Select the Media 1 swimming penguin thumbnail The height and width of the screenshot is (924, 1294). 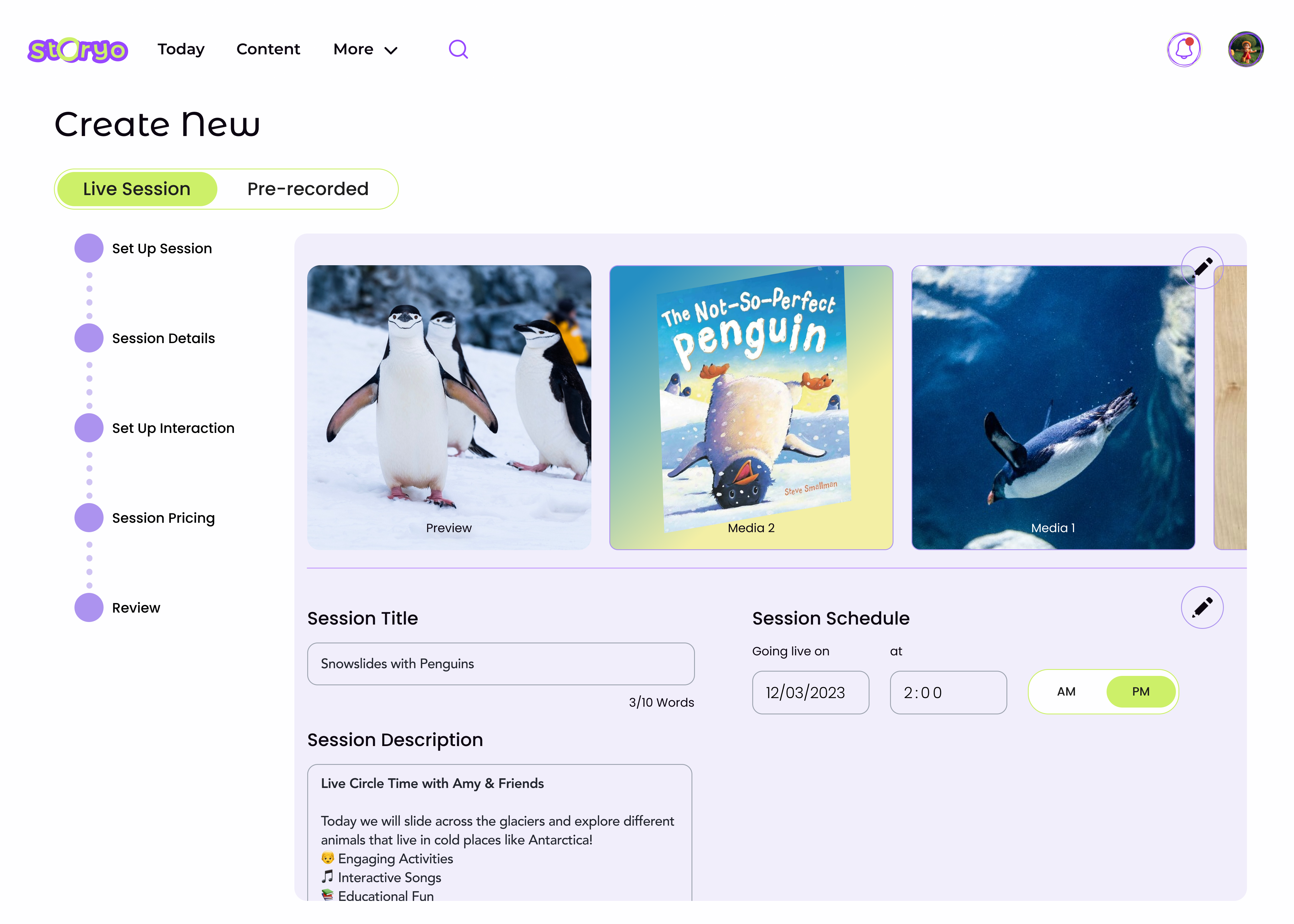[1053, 407]
